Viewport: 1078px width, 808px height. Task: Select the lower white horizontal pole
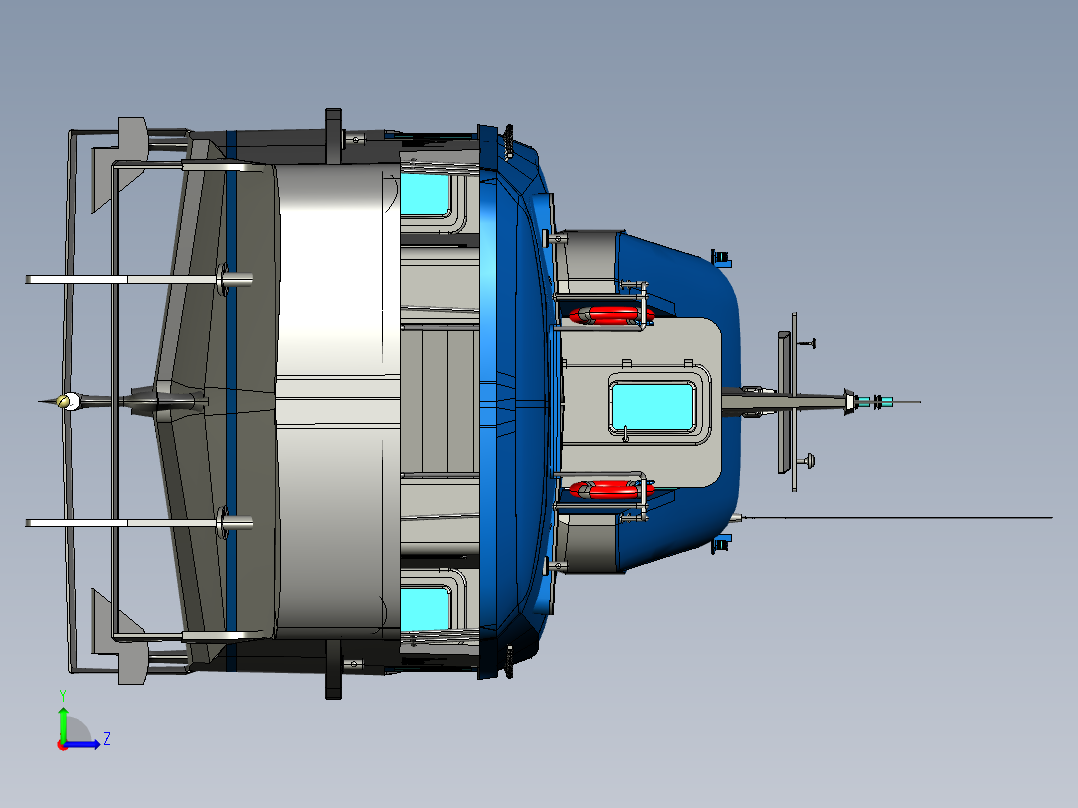point(139,523)
